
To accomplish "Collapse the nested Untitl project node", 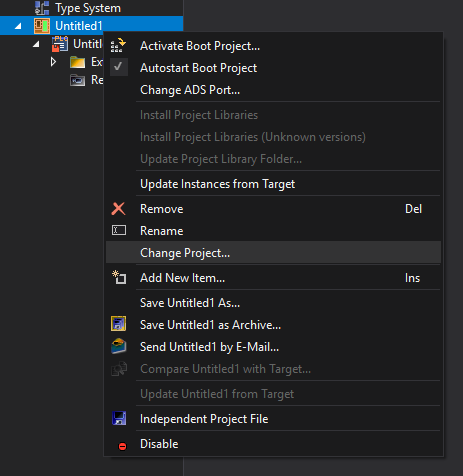I will pos(36,44).
